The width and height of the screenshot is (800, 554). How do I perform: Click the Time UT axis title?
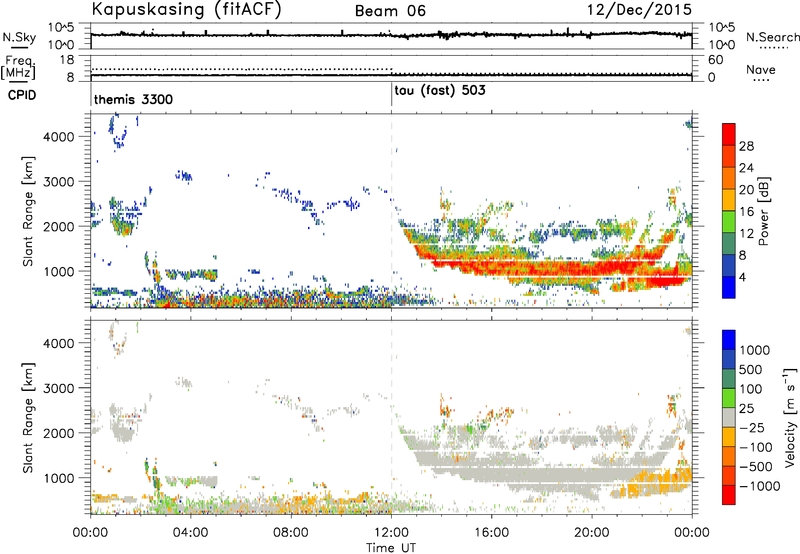point(391,548)
